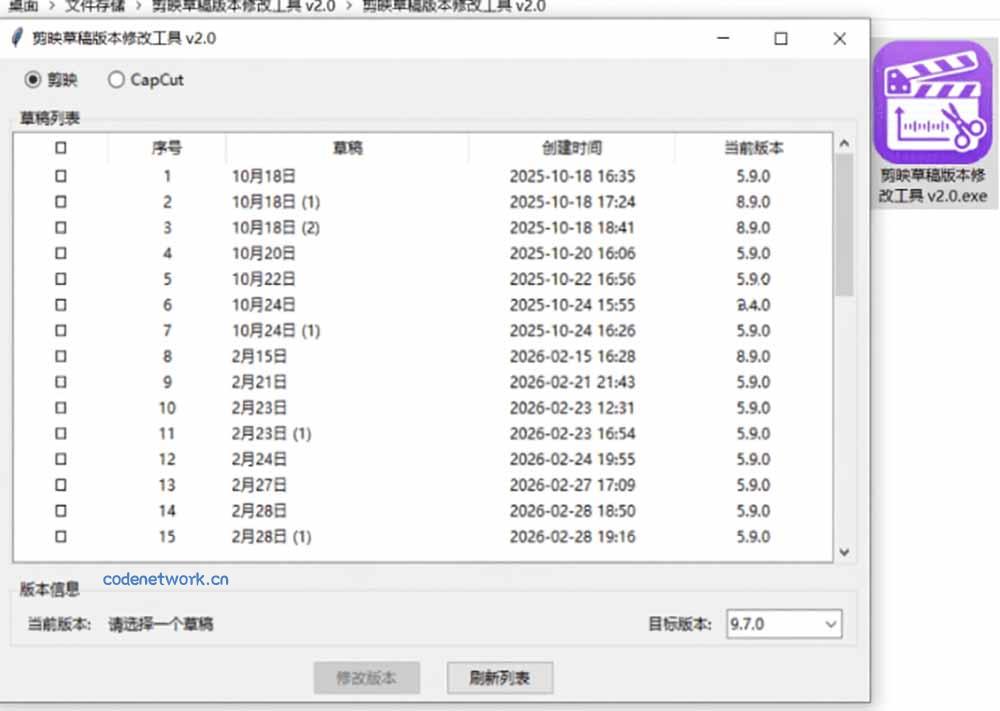The image size is (1000, 711).
Task: Select draft named 2月28日 (1)
Action: point(272,536)
